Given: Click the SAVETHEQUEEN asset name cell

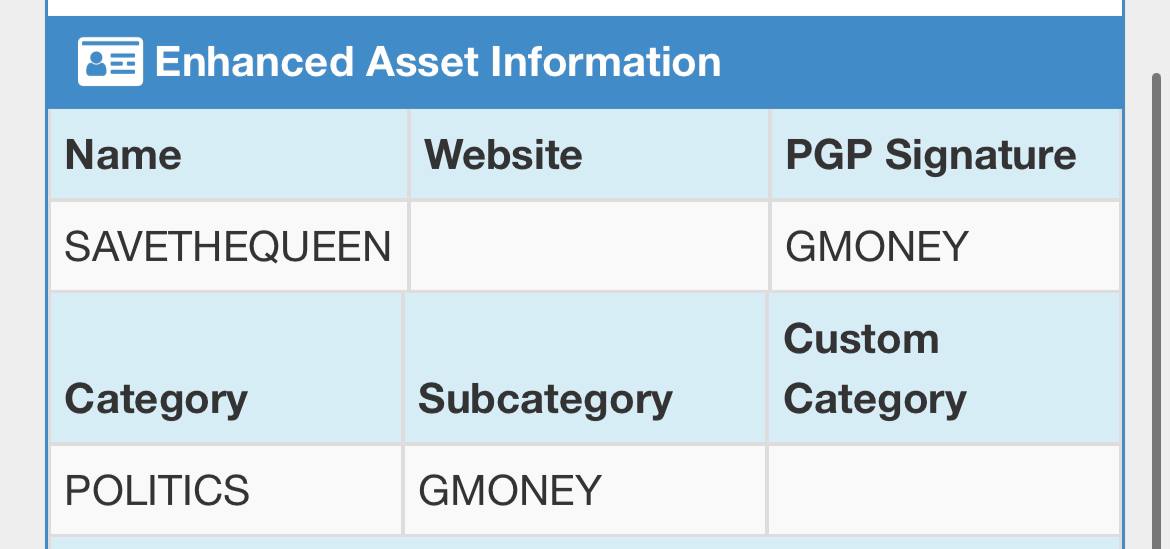Looking at the screenshot, I should coord(228,246).
